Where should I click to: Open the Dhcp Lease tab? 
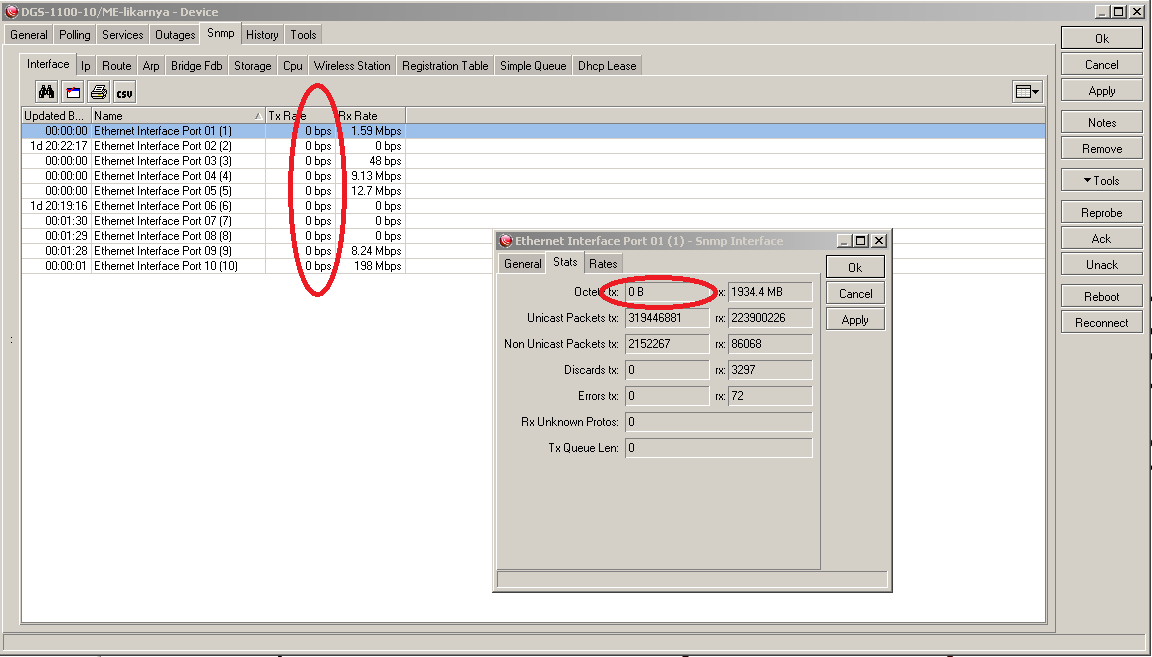tap(606, 66)
